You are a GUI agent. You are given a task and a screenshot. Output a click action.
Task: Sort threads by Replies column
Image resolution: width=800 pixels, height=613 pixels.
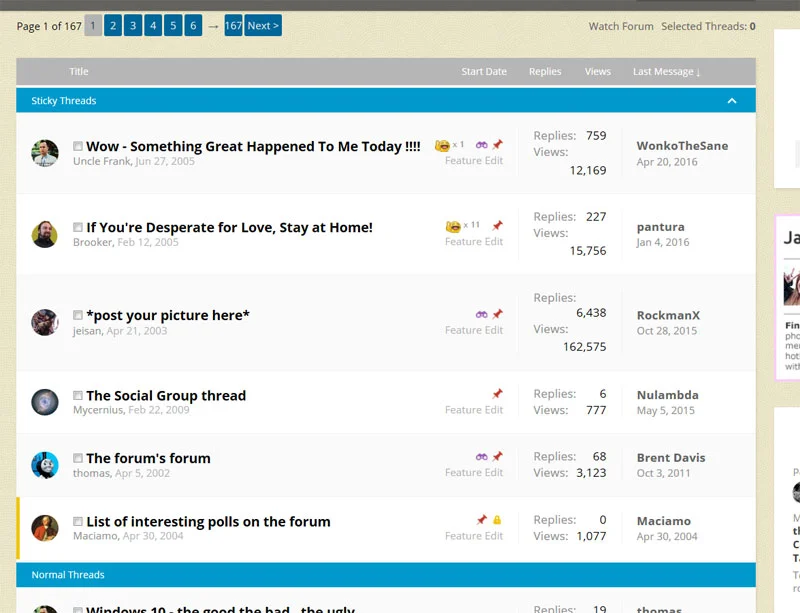click(545, 71)
